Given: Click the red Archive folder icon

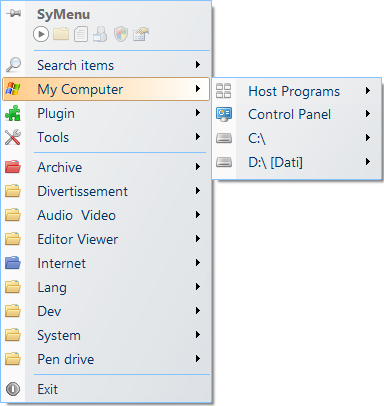Looking at the screenshot, I should coord(13,167).
